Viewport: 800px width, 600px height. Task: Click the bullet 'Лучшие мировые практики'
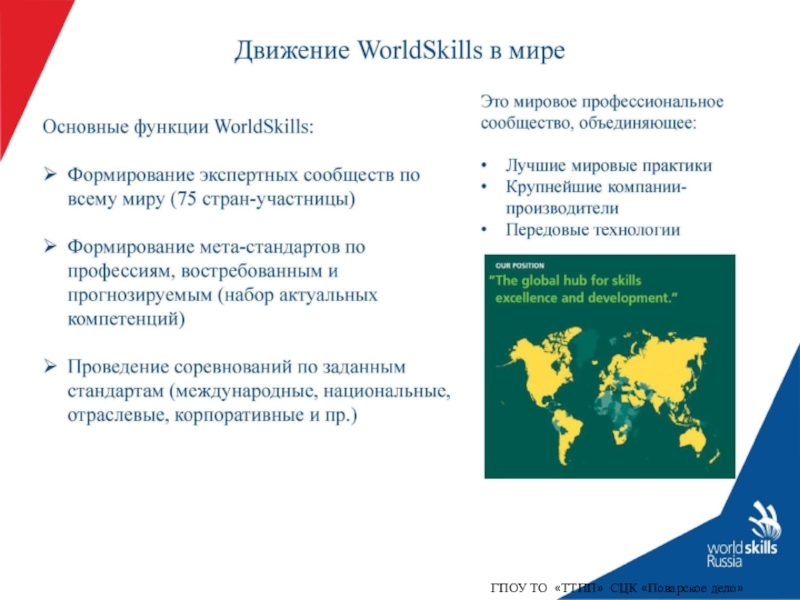[x=609, y=166]
